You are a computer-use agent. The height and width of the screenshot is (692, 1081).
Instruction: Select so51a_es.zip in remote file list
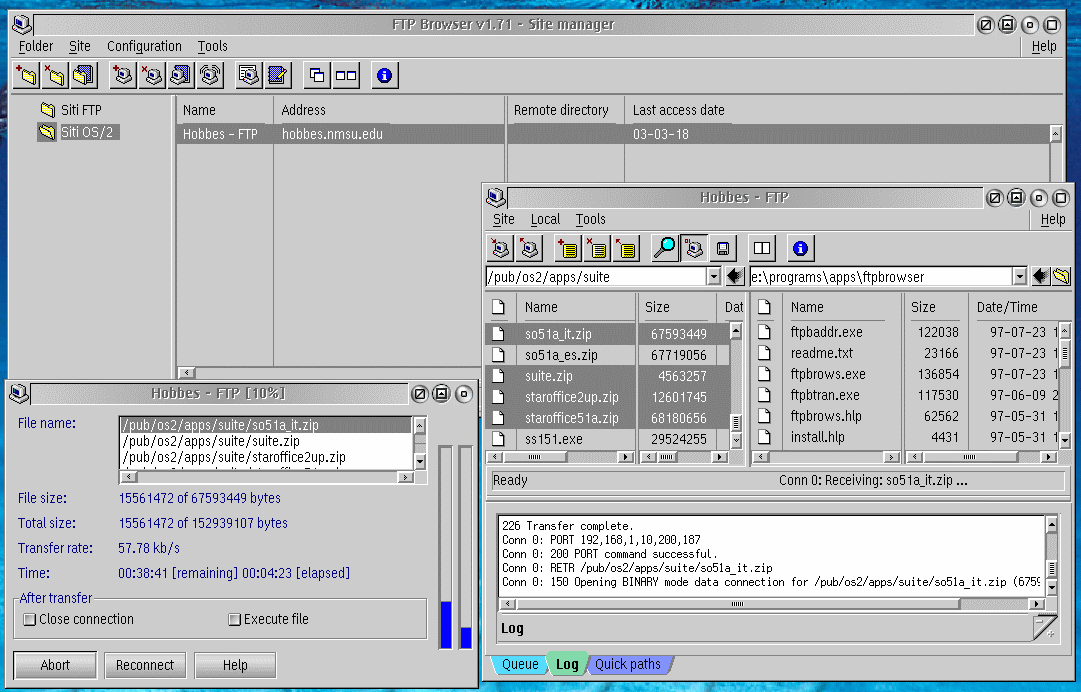pyautogui.click(x=561, y=355)
